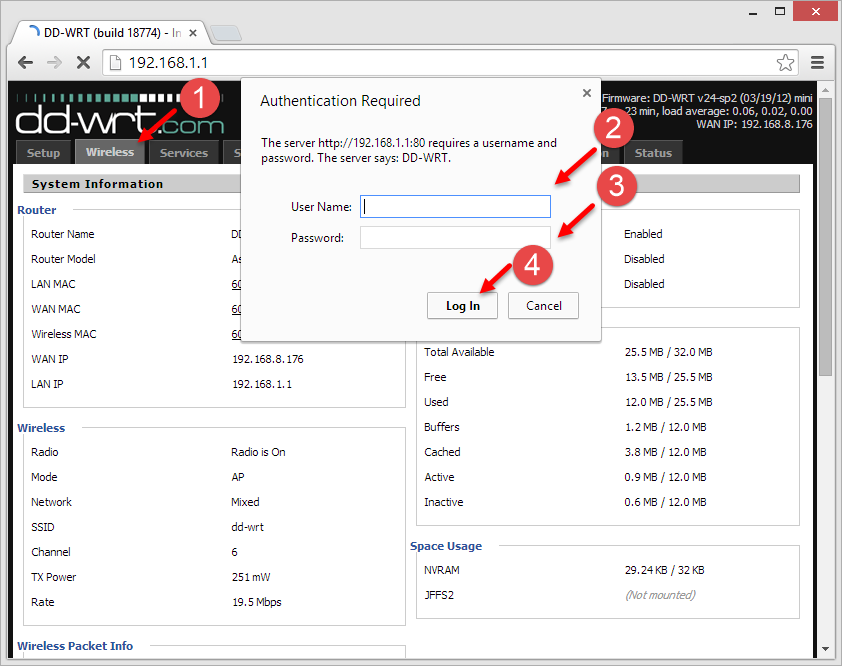Click the browser back arrow
Image resolution: width=842 pixels, height=666 pixels.
(25, 63)
